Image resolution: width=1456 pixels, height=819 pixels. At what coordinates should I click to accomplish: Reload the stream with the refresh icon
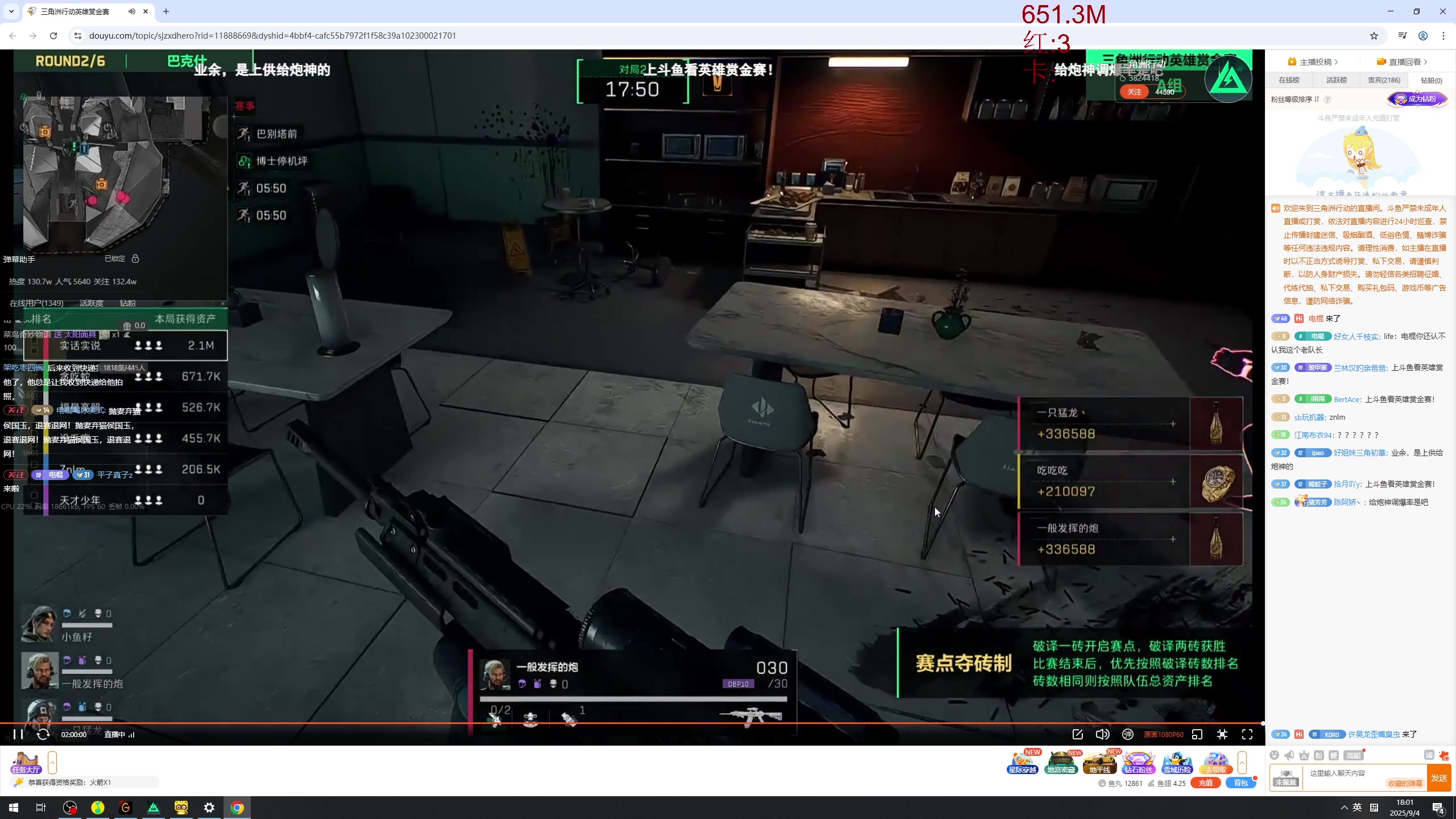[x=43, y=734]
